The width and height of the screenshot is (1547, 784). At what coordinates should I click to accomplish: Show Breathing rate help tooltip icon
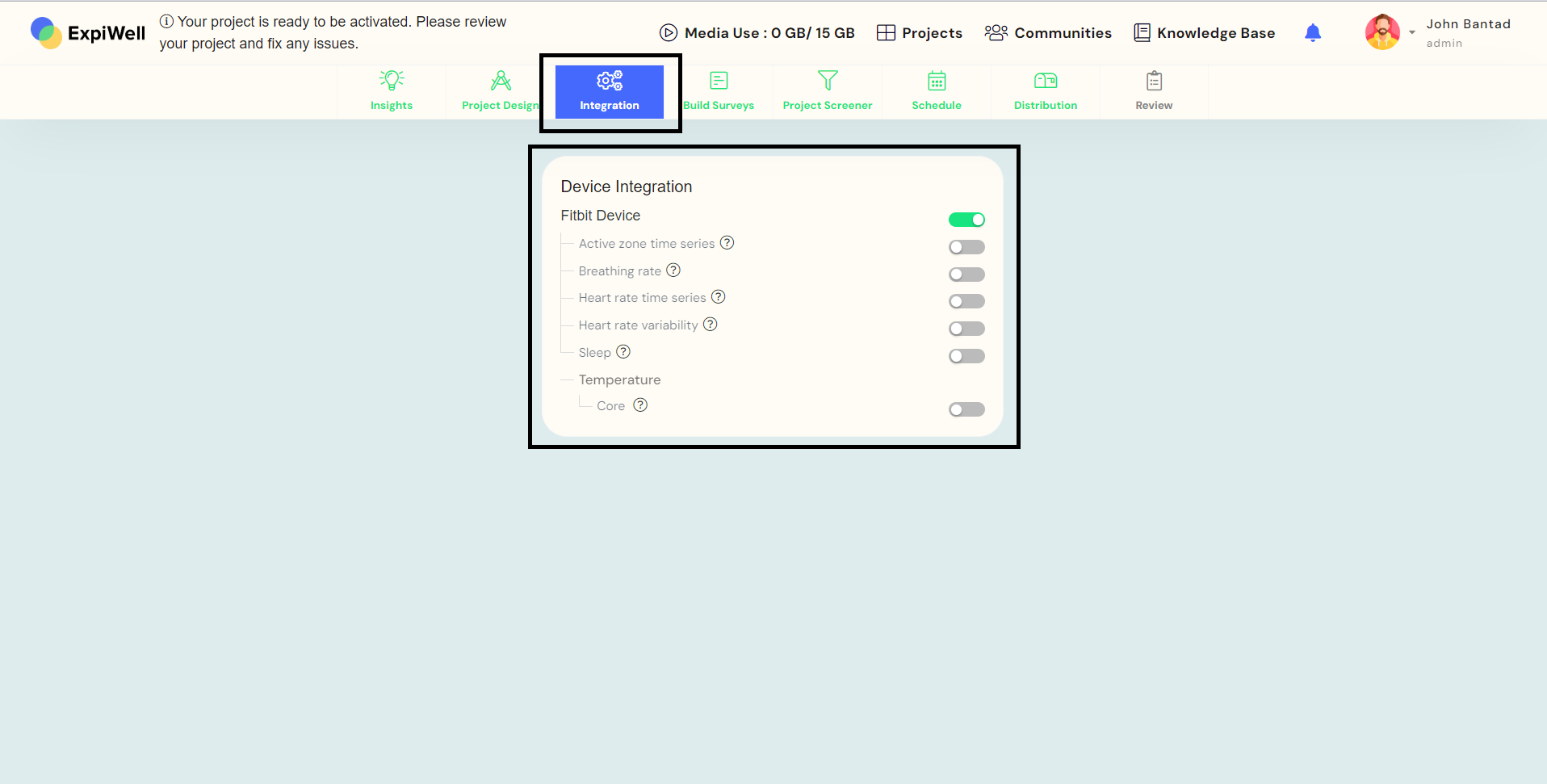(673, 270)
